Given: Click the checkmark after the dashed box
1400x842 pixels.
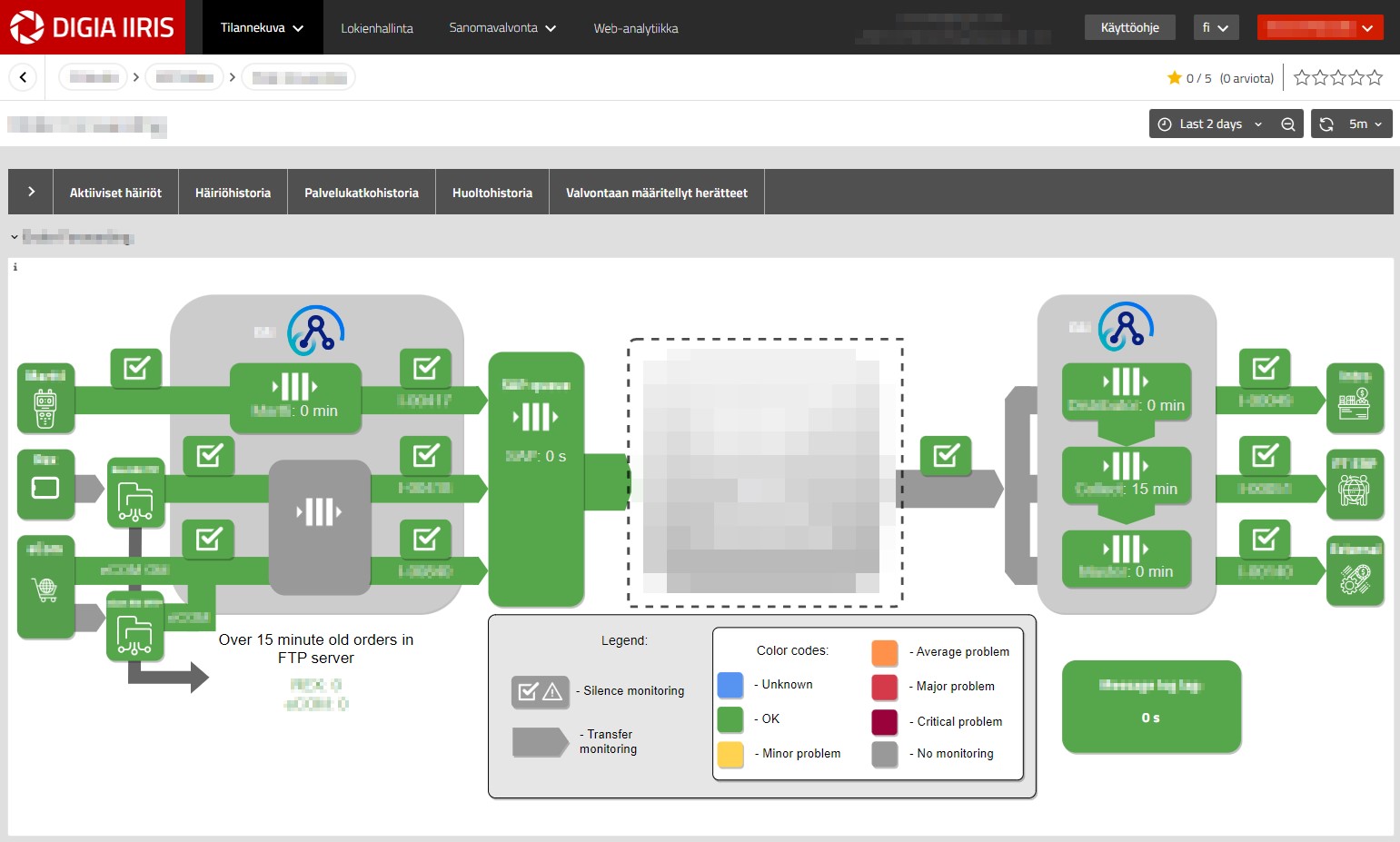Looking at the screenshot, I should point(946,455).
